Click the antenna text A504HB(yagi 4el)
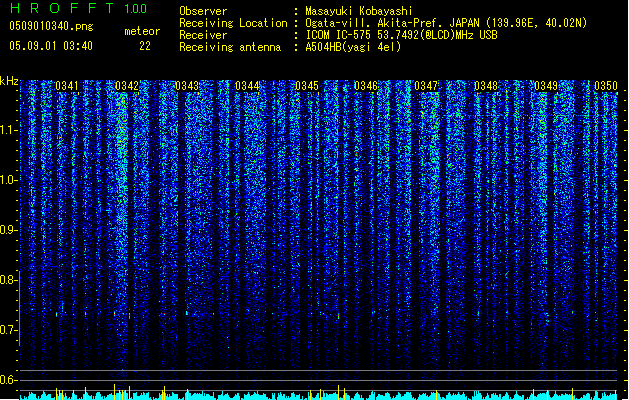The width and height of the screenshot is (629, 400). (x=353, y=47)
